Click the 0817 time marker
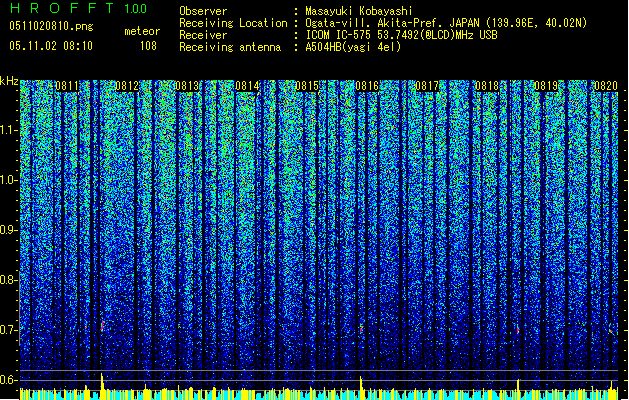The height and width of the screenshot is (400, 629). (427, 86)
